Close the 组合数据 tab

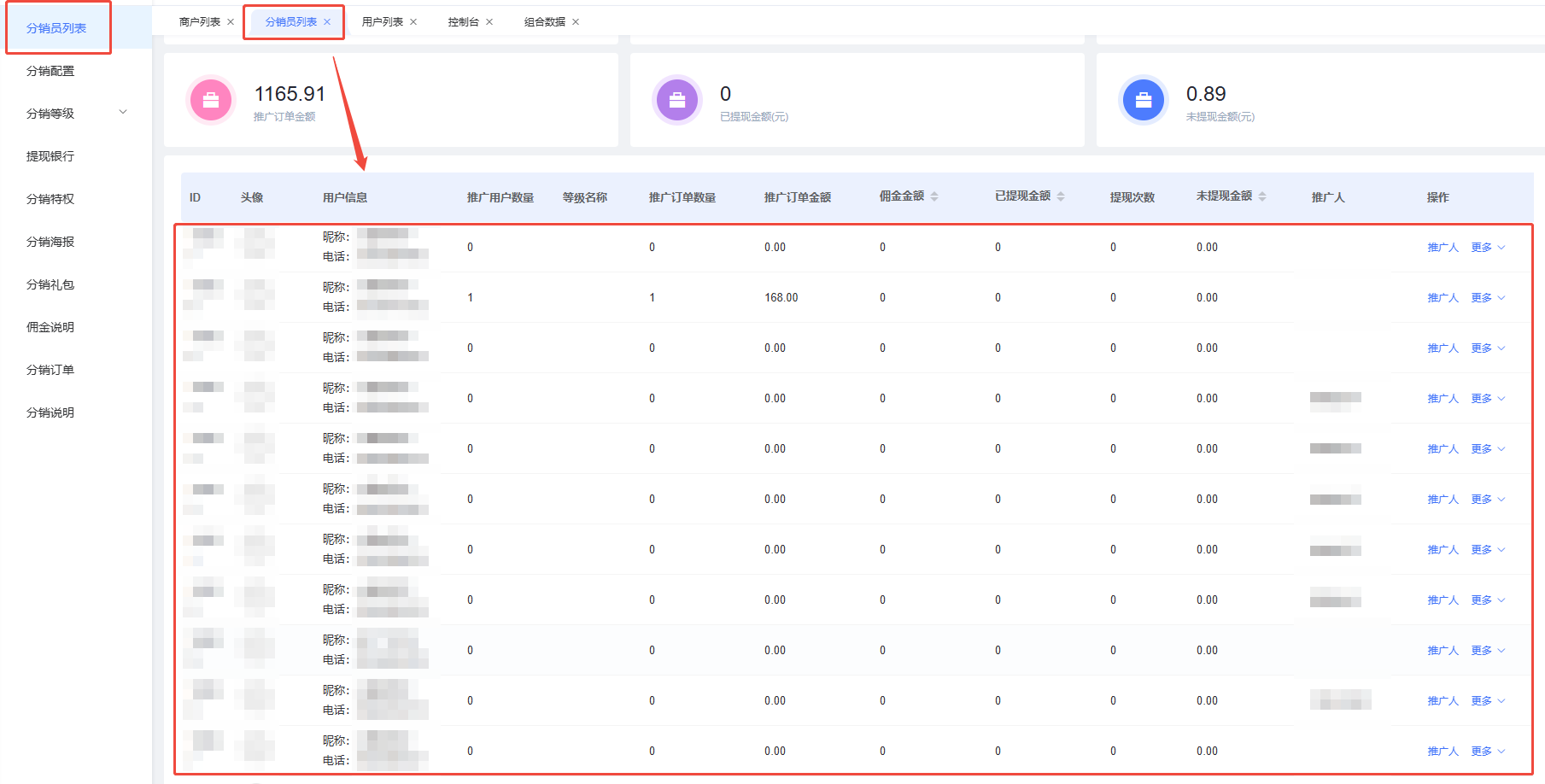(x=576, y=22)
